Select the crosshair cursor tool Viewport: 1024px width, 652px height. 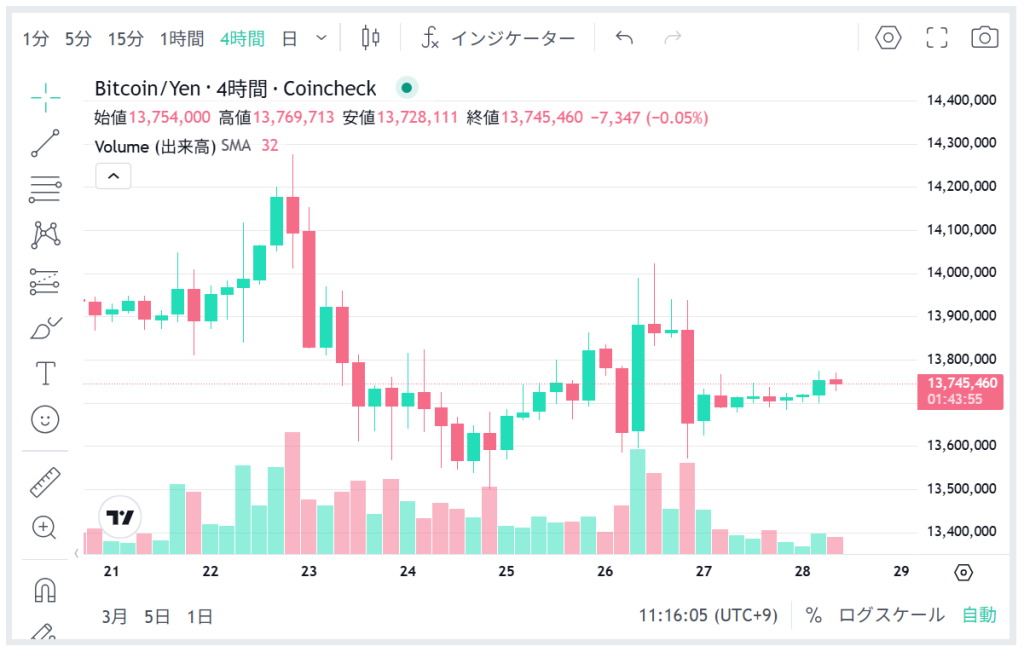pos(45,96)
